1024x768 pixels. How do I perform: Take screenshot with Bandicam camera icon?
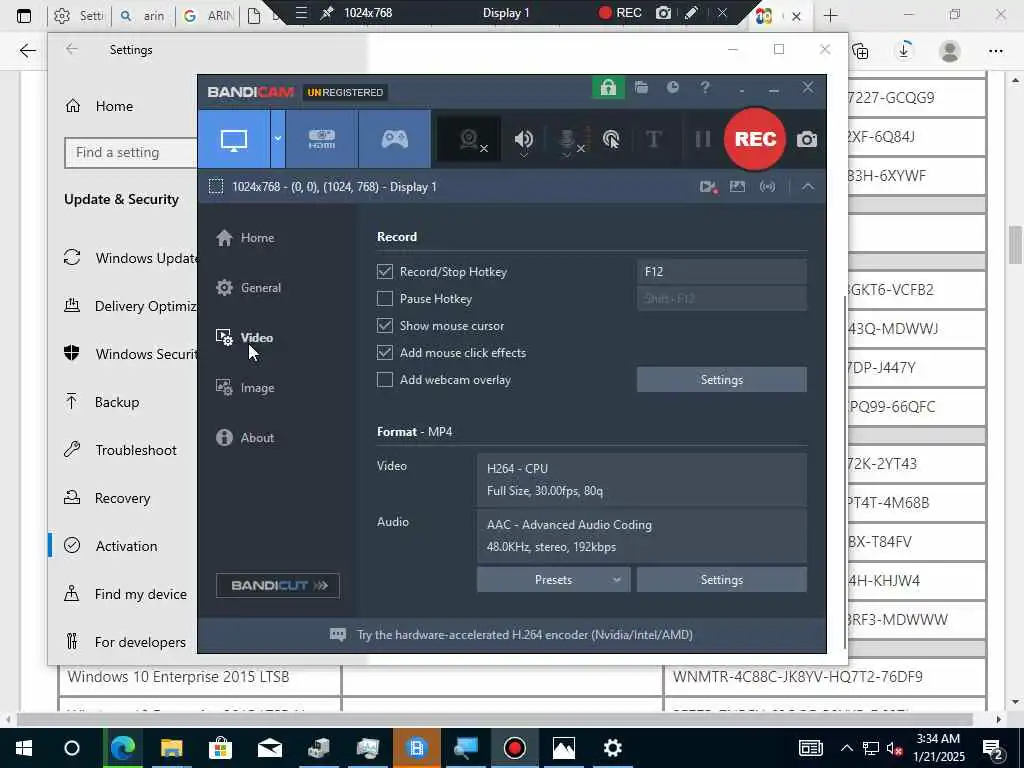[807, 139]
